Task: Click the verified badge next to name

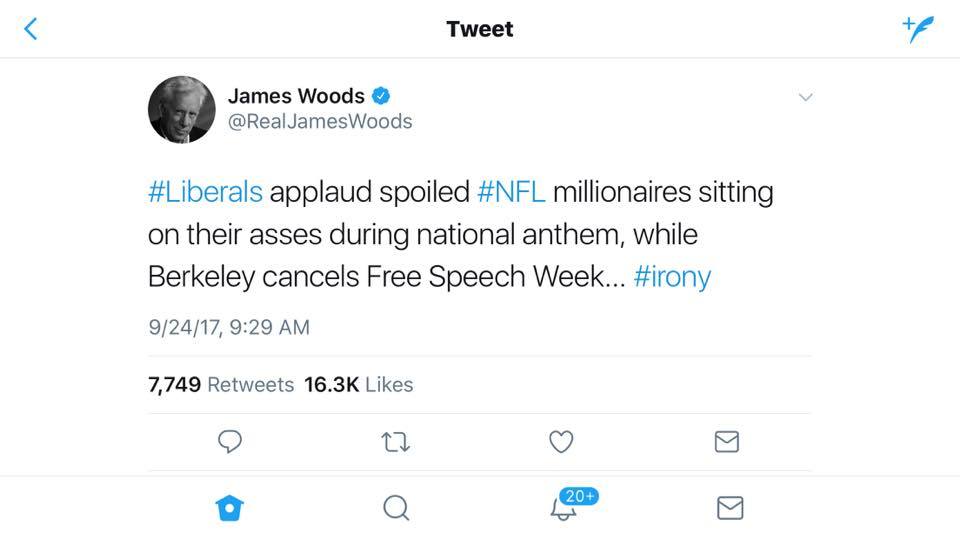Action: [x=381, y=96]
